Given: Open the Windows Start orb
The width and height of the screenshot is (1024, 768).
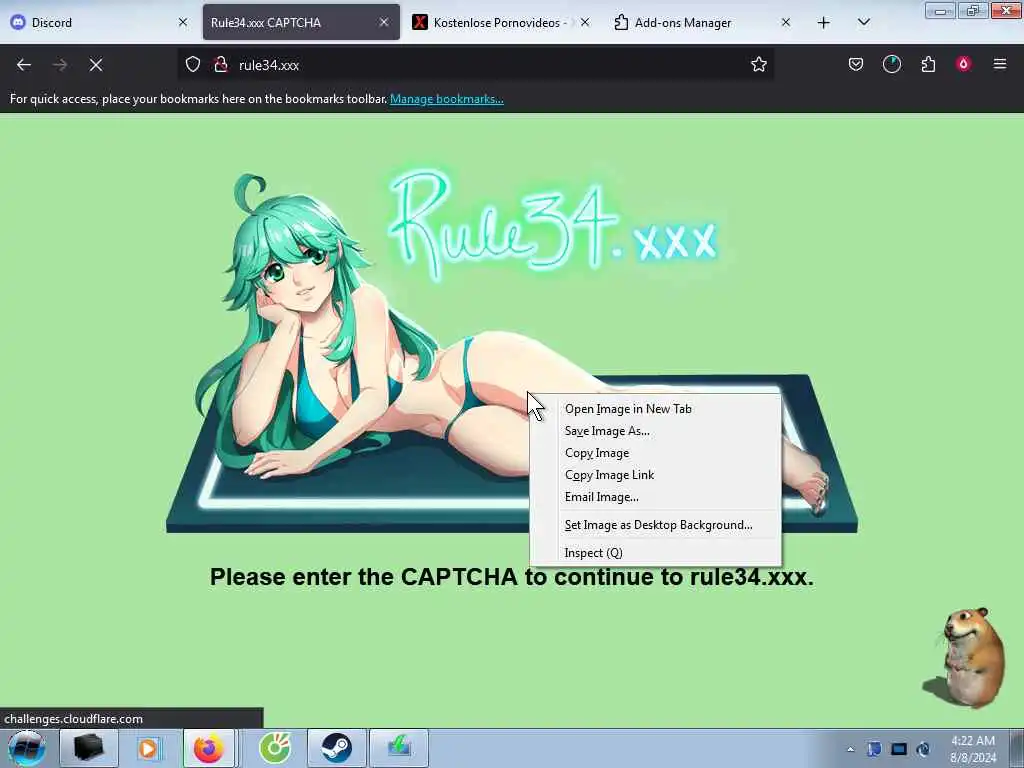Looking at the screenshot, I should click(x=27, y=748).
